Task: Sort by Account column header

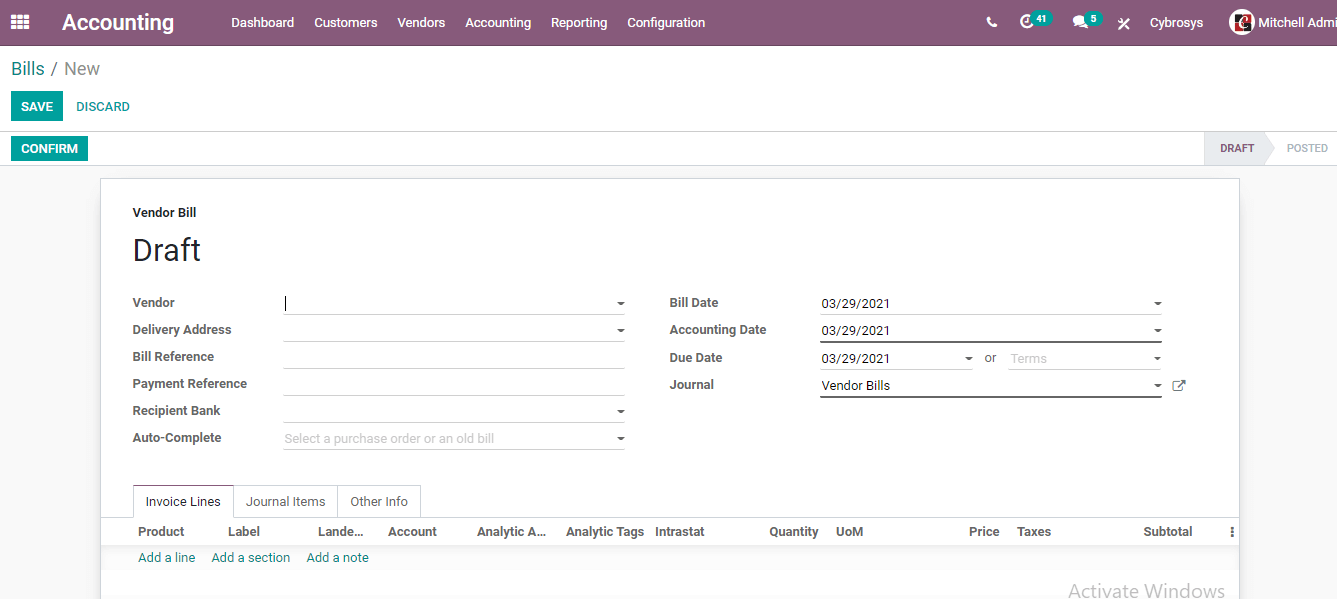Action: pos(412,532)
